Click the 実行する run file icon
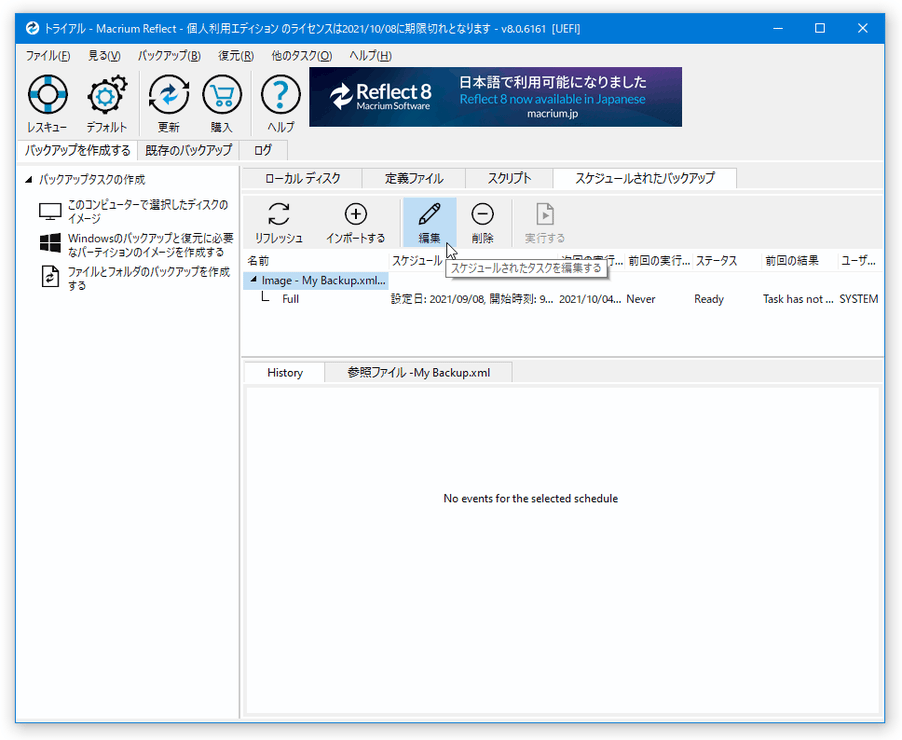The image size is (902, 740). coord(545,214)
